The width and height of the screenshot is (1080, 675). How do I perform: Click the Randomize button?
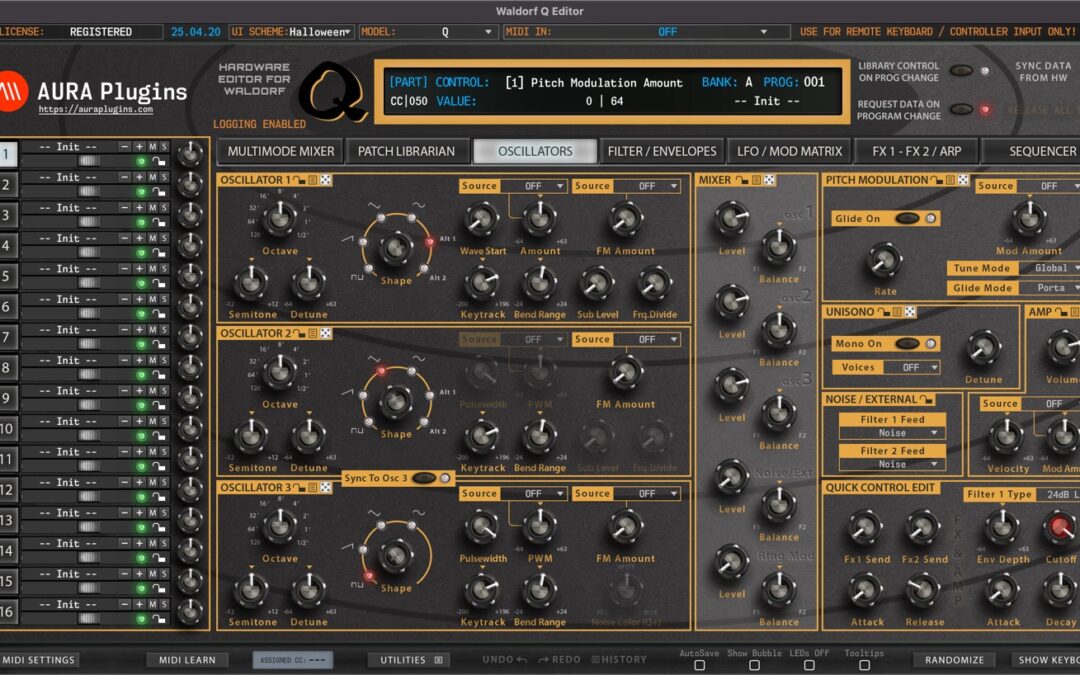[x=953, y=660]
